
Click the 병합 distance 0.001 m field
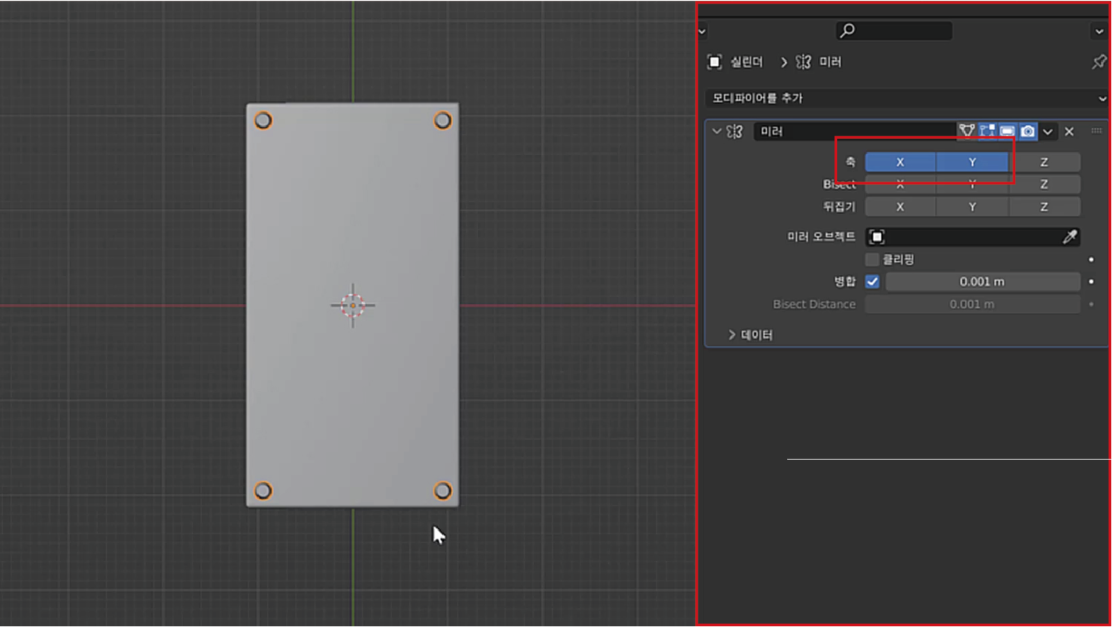coord(983,282)
